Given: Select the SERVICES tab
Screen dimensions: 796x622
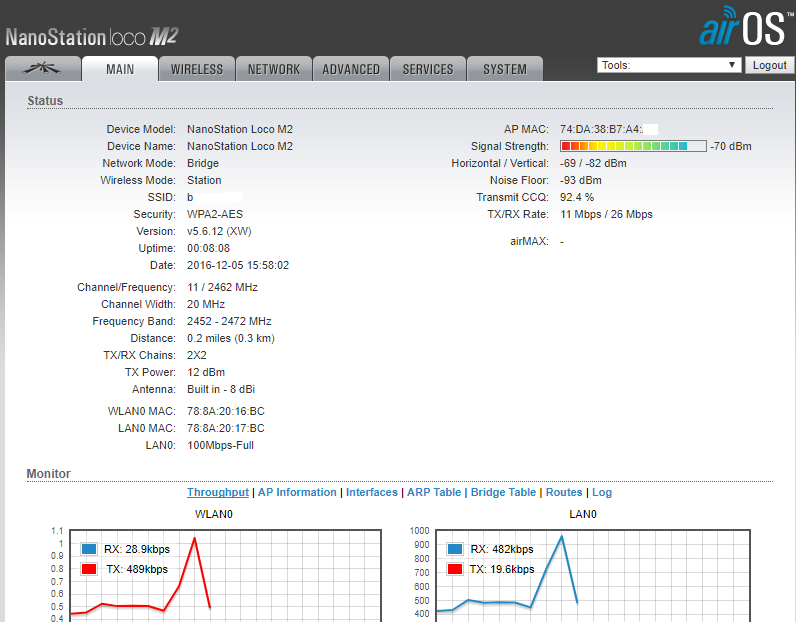Looking at the screenshot, I should [x=428, y=69].
